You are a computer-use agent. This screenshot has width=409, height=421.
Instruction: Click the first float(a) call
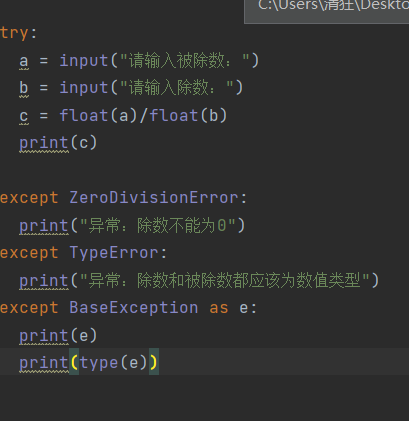click(99, 116)
